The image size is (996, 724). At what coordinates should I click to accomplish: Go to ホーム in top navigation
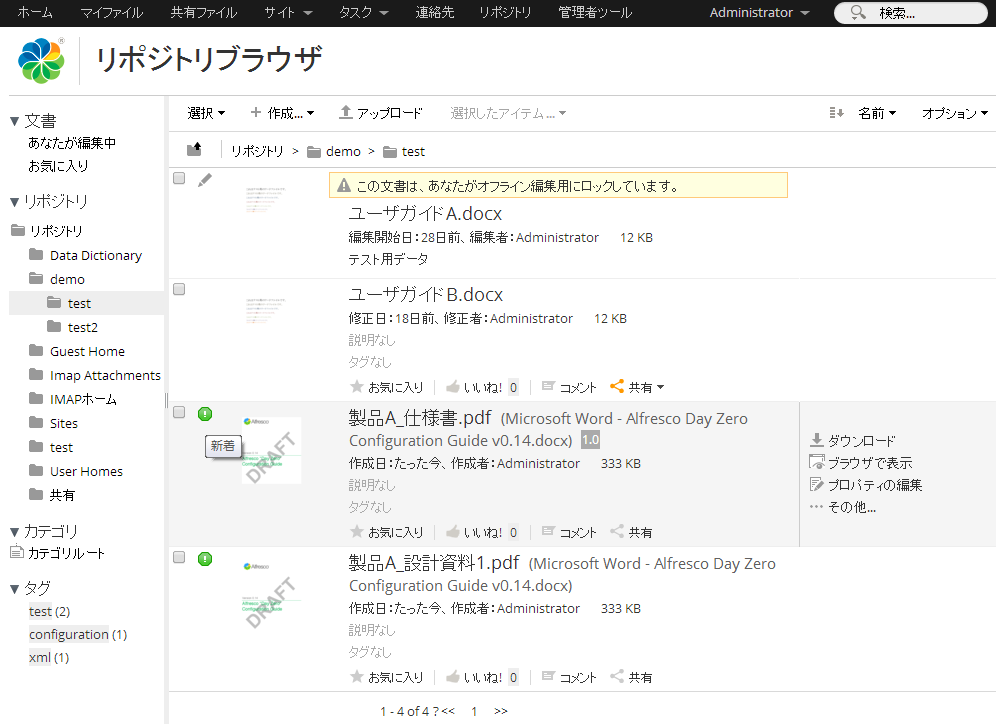[35, 13]
